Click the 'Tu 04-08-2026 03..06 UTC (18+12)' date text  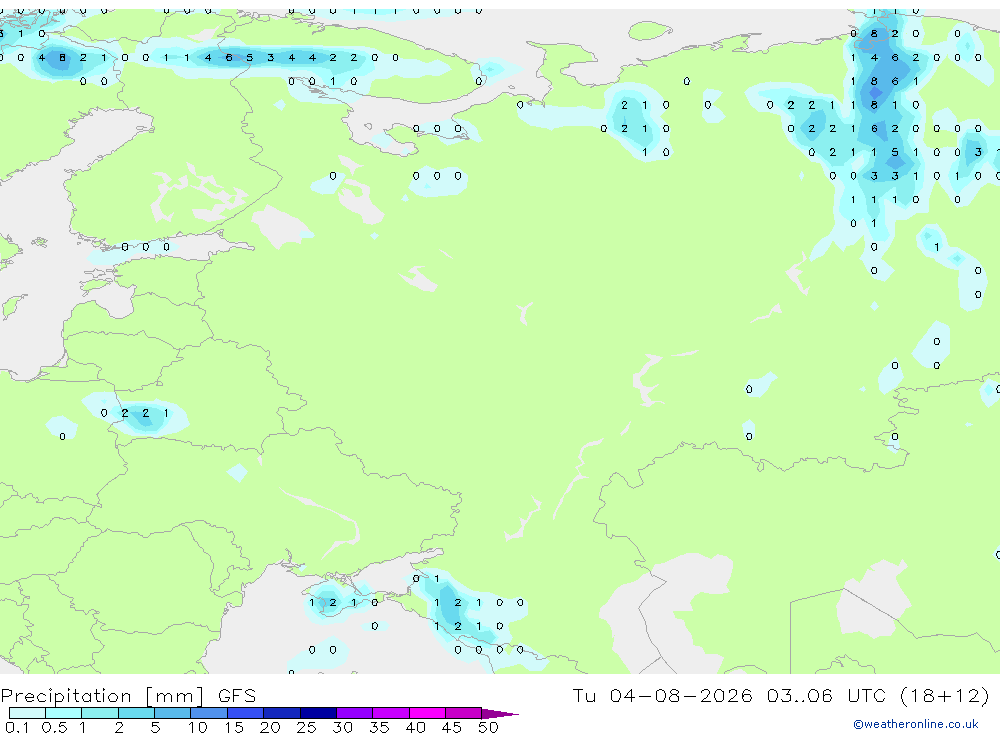pyautogui.click(x=781, y=695)
